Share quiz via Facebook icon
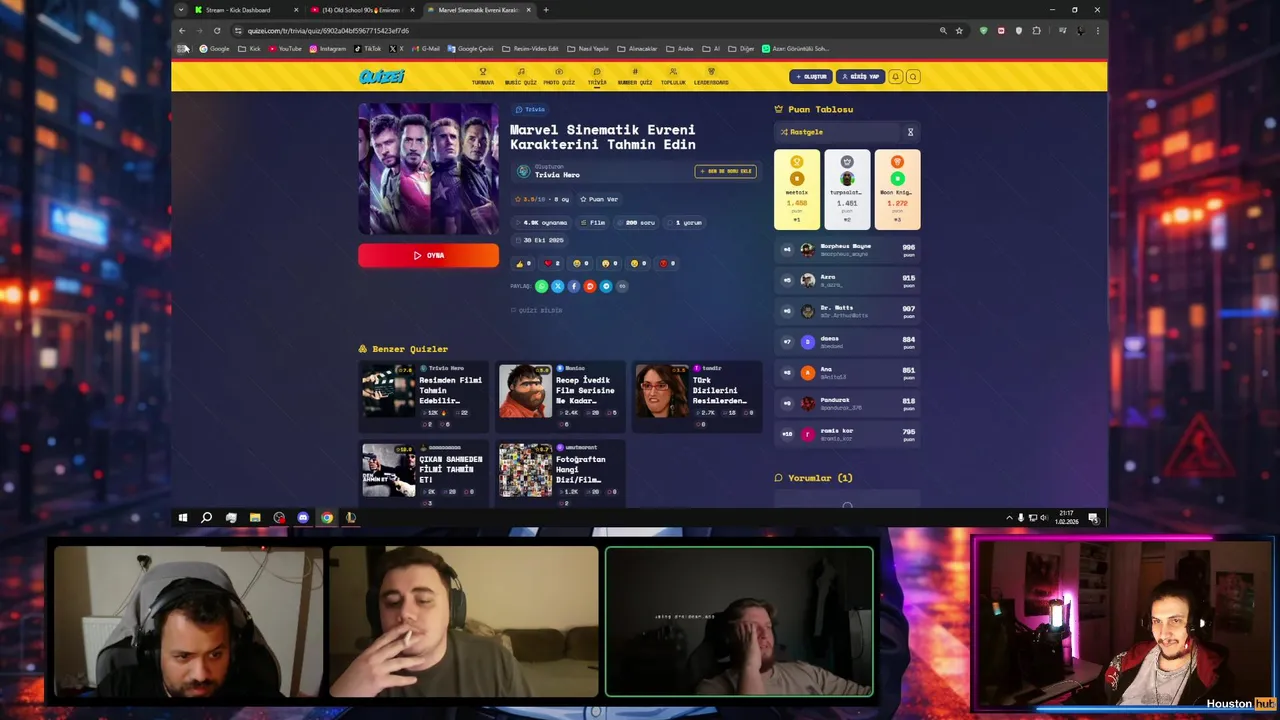Viewport: 1280px width, 720px height. [x=573, y=286]
